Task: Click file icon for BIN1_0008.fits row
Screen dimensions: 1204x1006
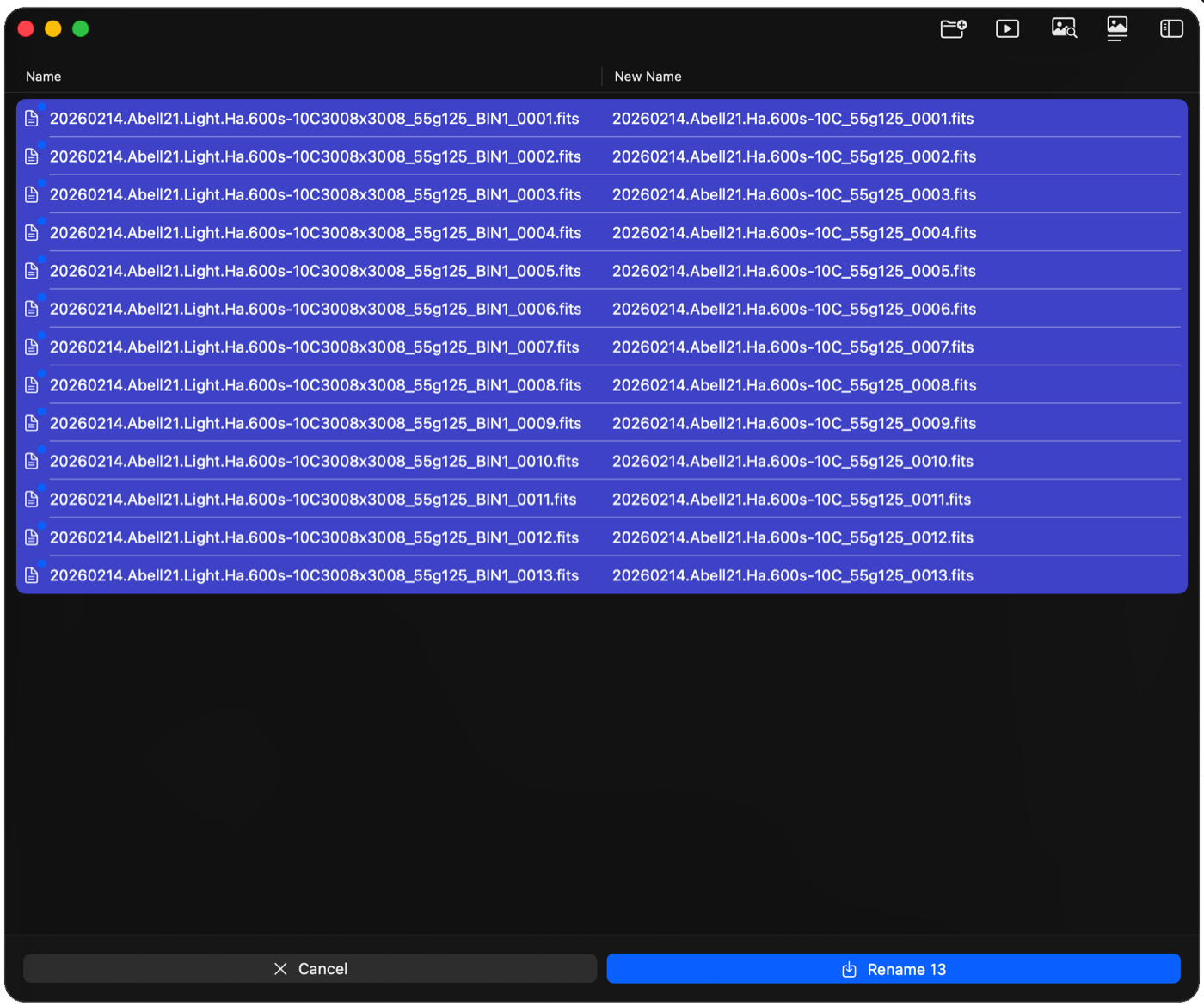Action: 32,385
